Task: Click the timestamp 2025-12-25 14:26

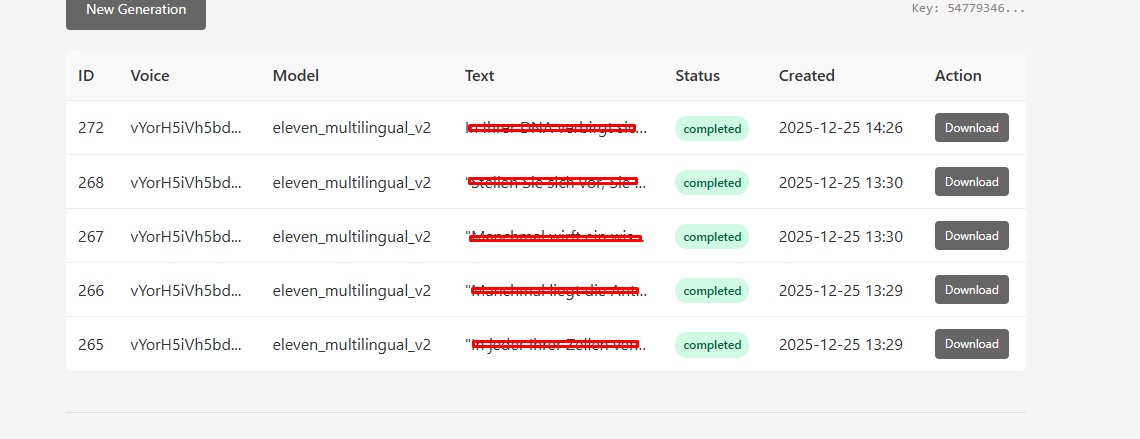Action: point(840,128)
